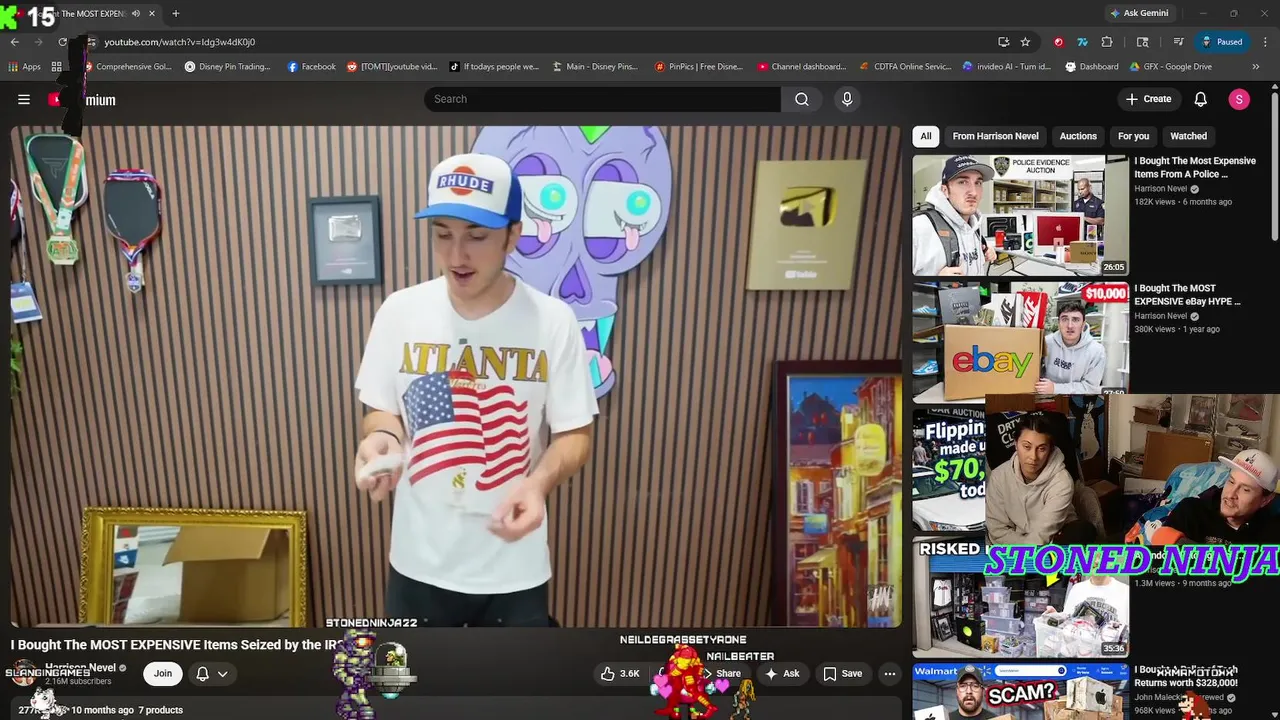Click the main video player
This screenshot has height=720, width=1280.
pos(456,376)
